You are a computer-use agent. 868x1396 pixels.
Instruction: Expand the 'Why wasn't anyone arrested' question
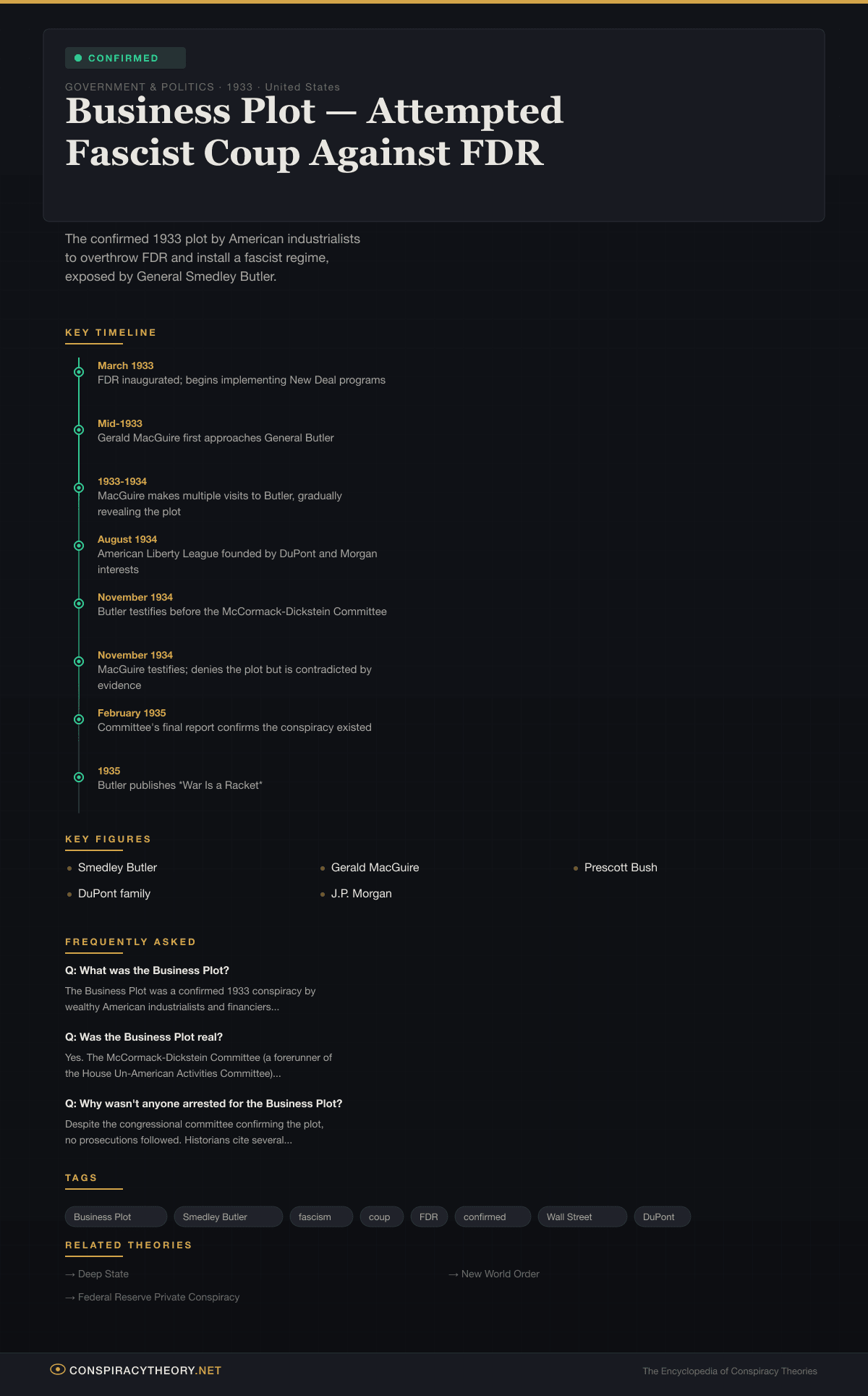click(x=203, y=1104)
